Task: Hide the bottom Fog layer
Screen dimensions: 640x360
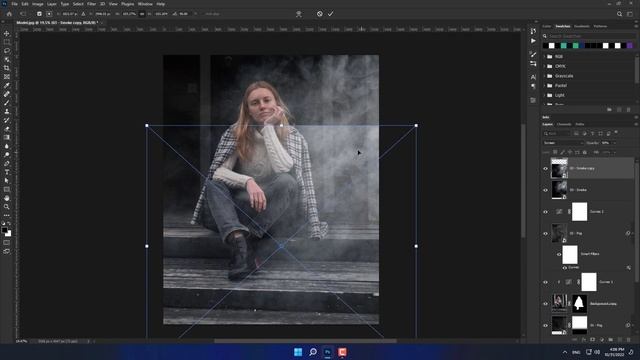Action: 545,325
